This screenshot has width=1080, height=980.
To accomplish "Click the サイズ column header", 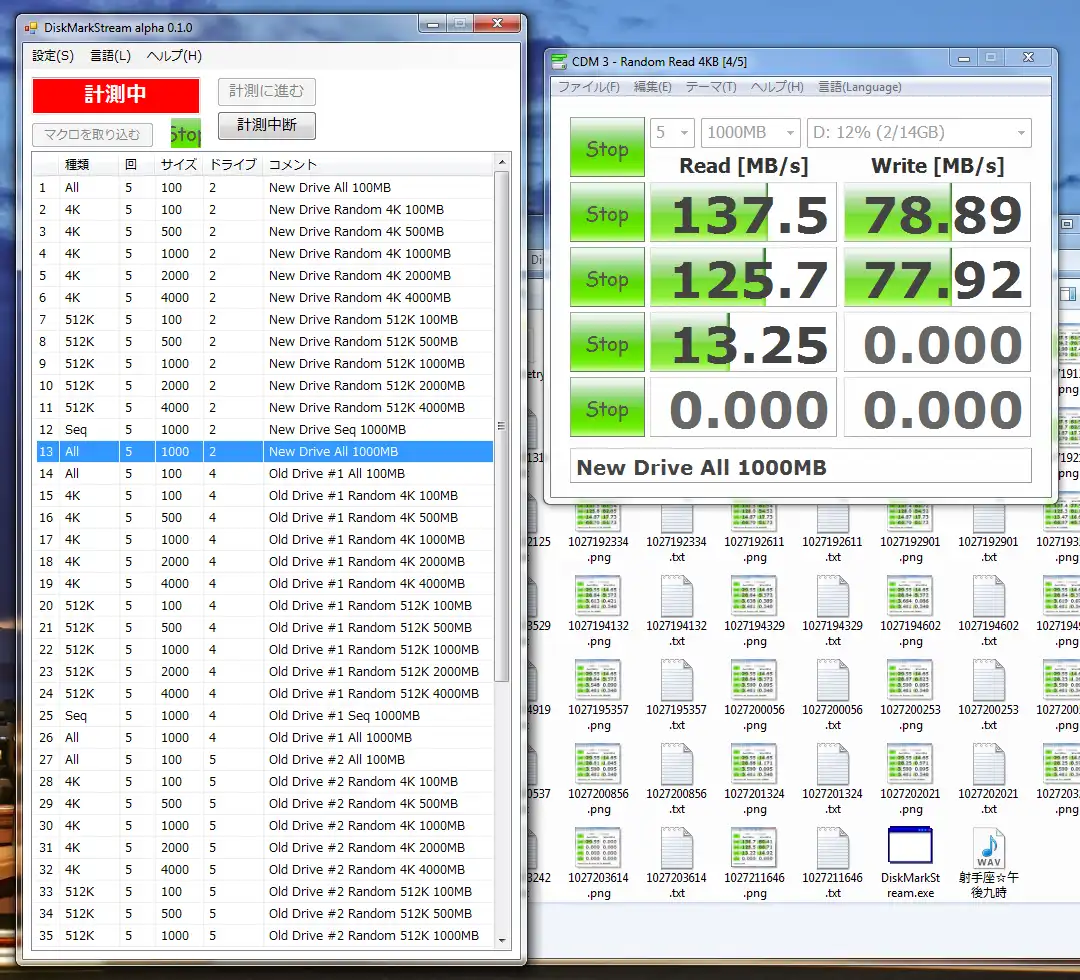I will (178, 165).
